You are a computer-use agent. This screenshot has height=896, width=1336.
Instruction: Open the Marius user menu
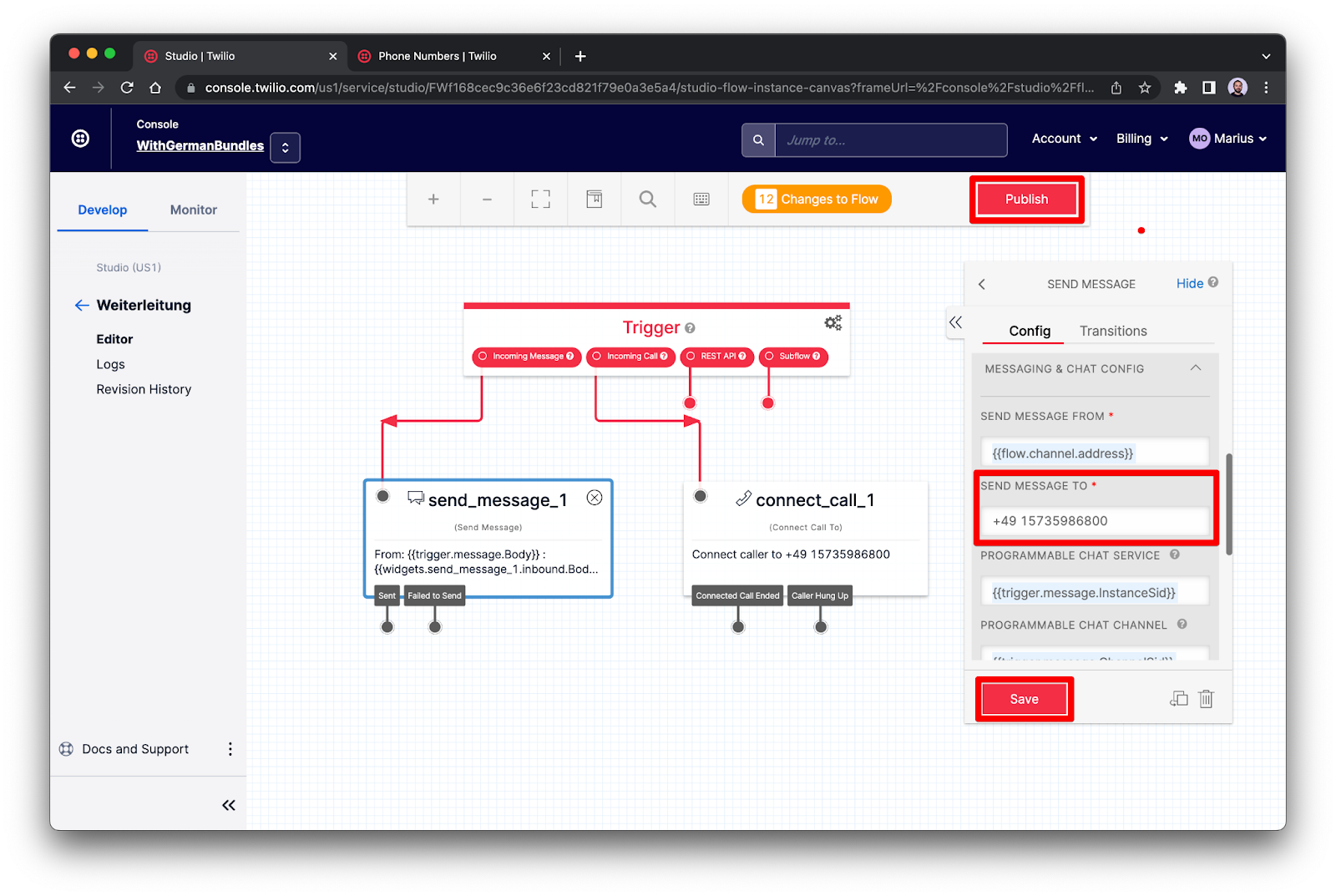(1228, 139)
